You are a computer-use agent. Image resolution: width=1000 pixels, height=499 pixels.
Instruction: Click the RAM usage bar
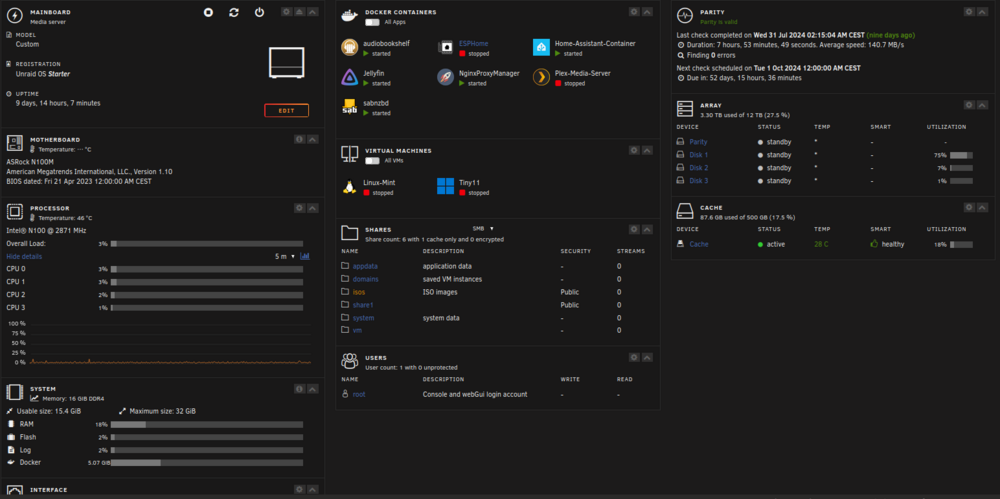point(207,424)
